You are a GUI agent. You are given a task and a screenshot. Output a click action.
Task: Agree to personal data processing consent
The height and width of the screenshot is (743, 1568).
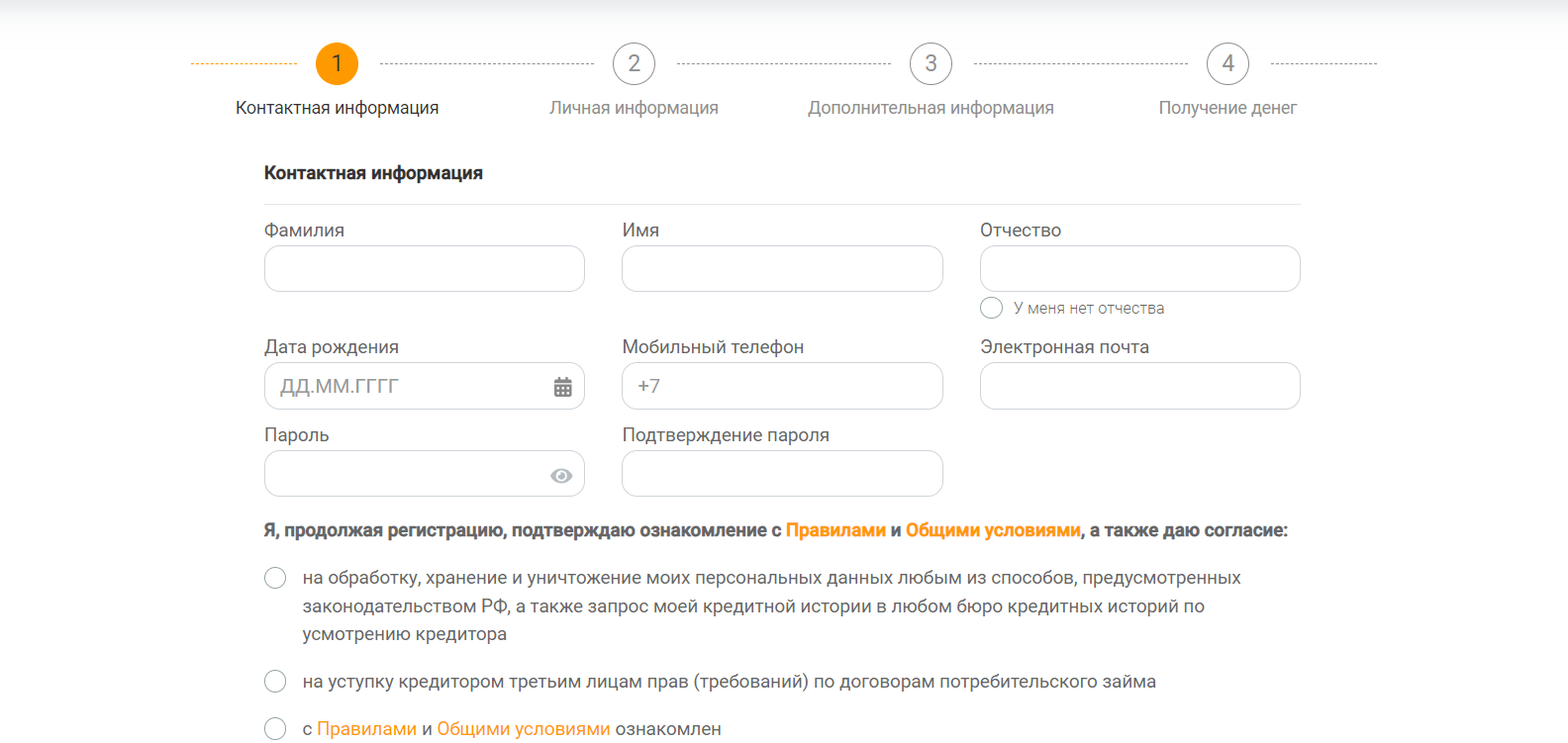click(x=275, y=578)
